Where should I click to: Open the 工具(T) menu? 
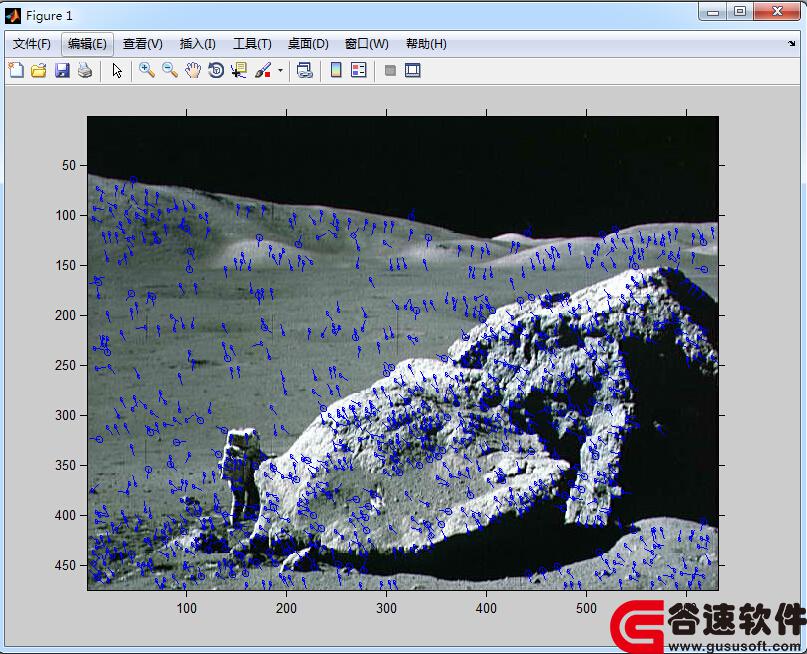pos(252,44)
